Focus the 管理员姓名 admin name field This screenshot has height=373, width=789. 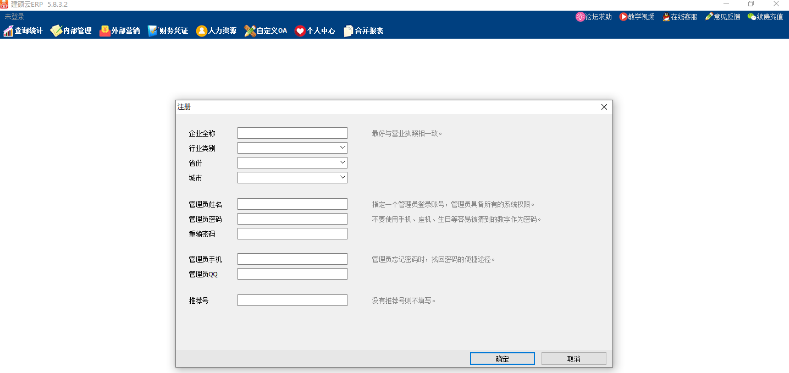(x=292, y=204)
